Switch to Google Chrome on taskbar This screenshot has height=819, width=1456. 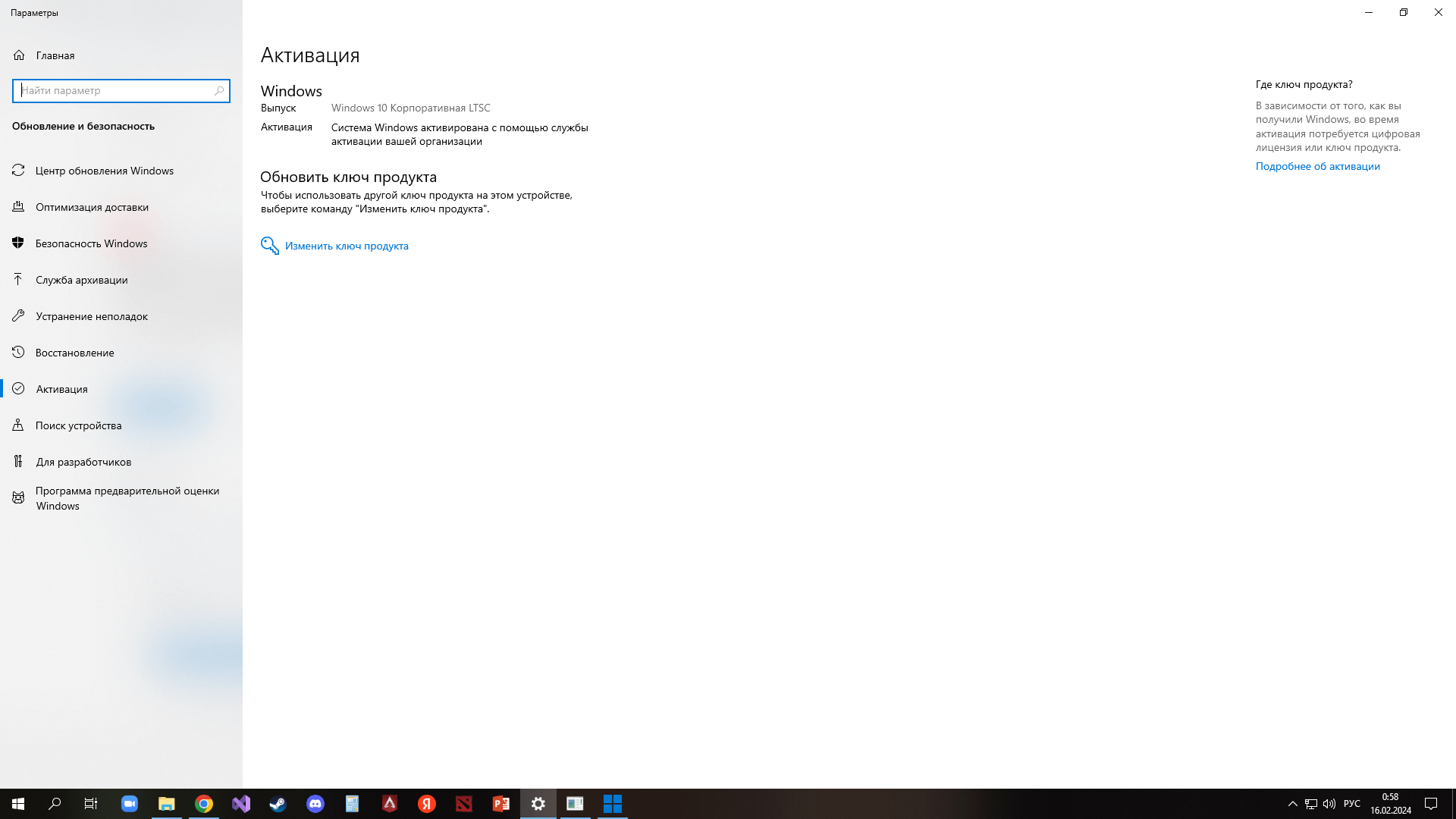pyautogui.click(x=203, y=804)
